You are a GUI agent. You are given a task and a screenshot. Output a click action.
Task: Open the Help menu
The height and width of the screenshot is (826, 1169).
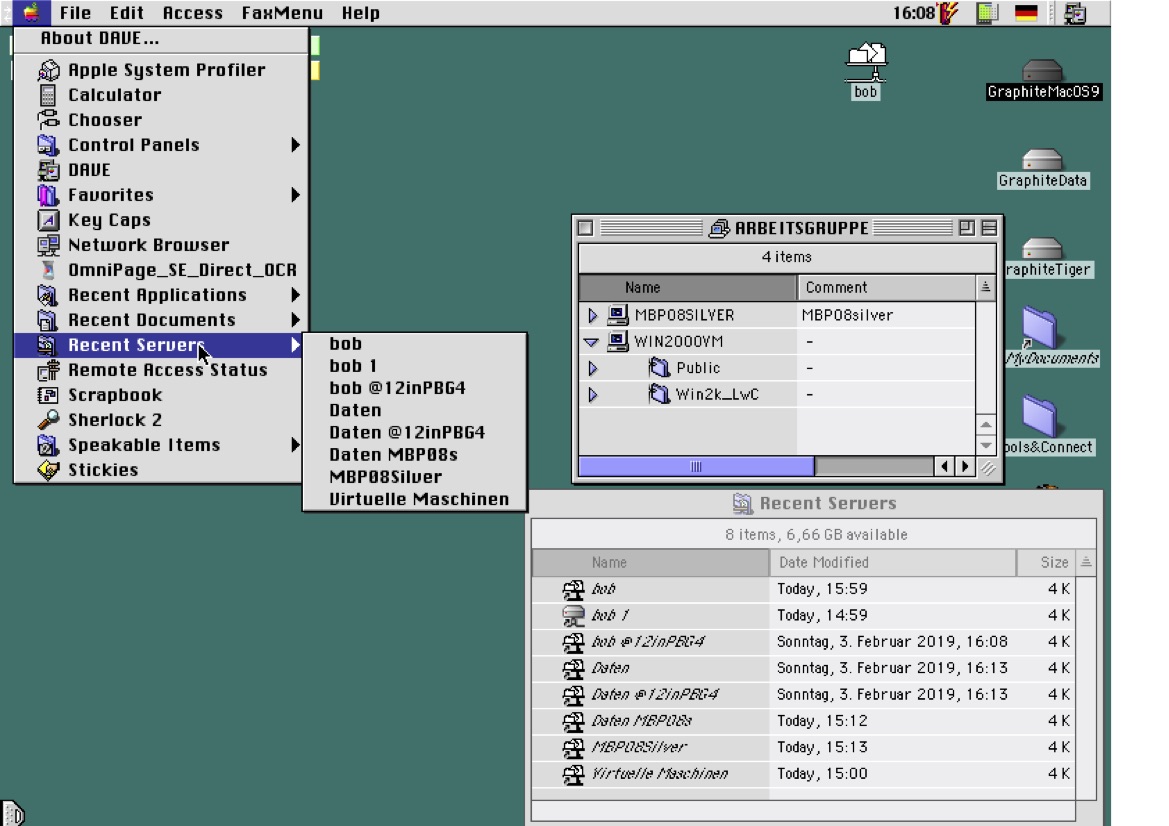[361, 13]
